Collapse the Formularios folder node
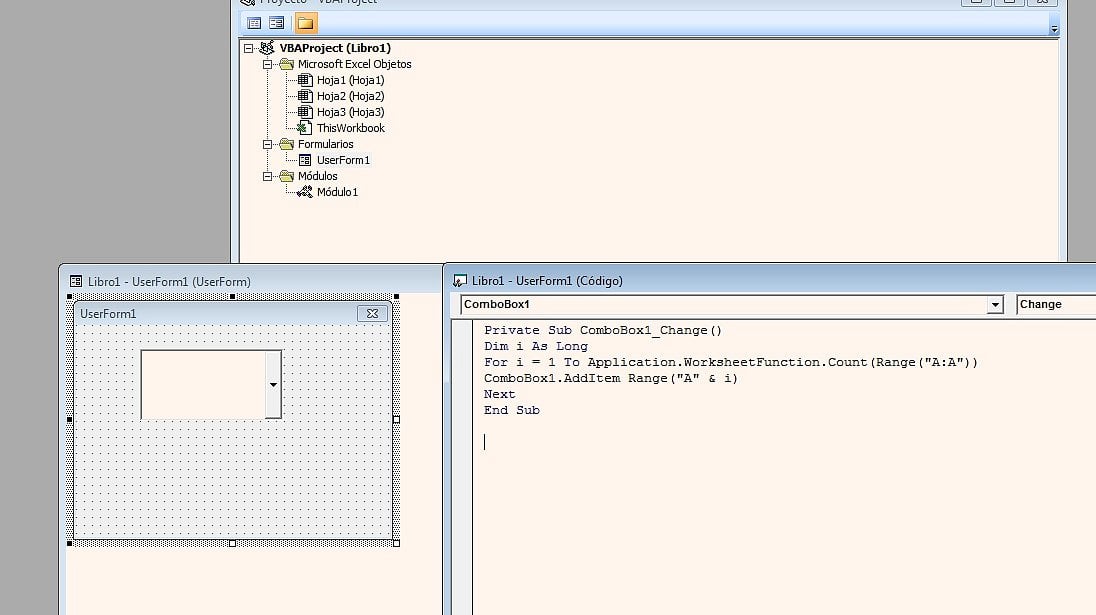1096x615 pixels. [x=268, y=144]
